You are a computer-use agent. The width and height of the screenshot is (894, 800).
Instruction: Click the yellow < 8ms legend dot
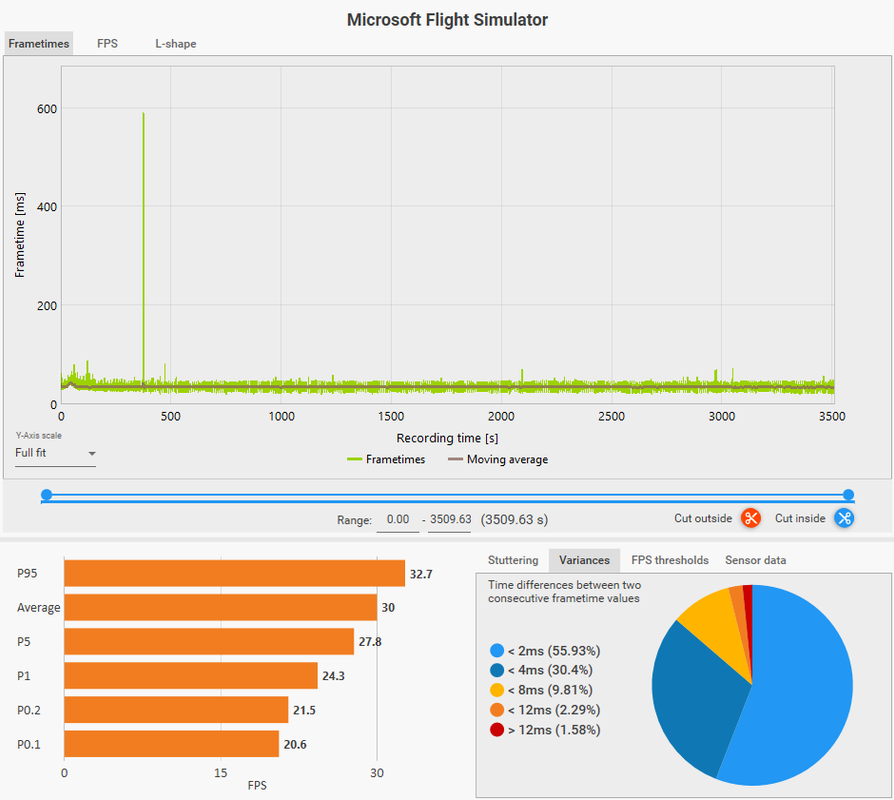coord(497,690)
